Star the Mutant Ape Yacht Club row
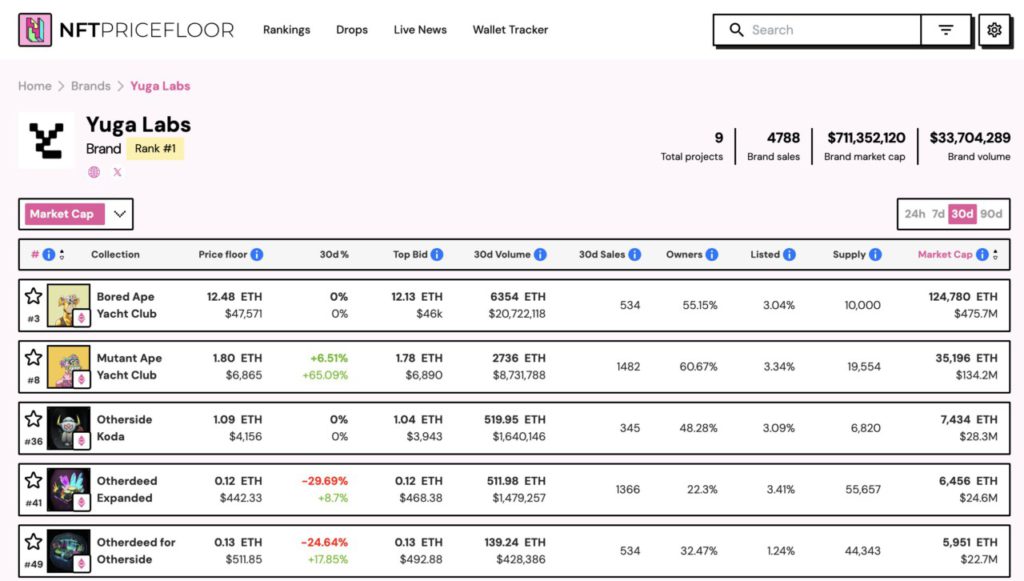1024x581 pixels. 33,357
